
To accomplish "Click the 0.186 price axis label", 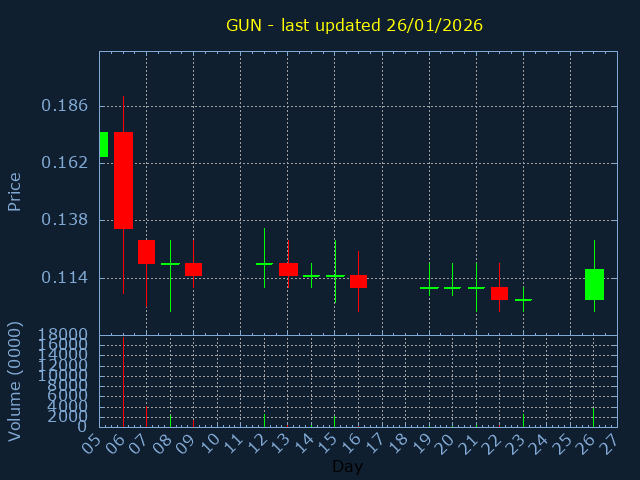I will point(64,105).
